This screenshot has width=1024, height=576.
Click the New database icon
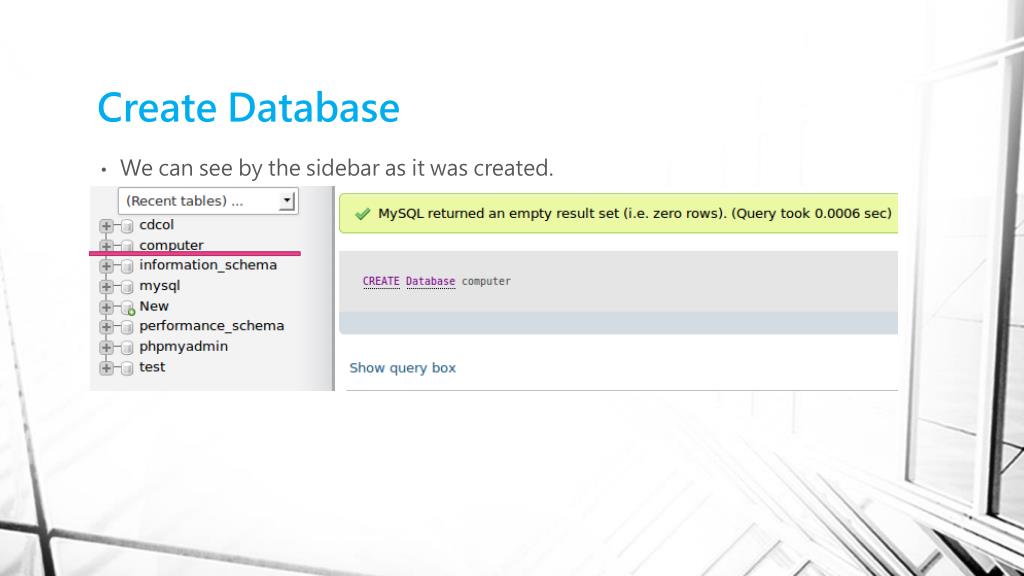pos(128,308)
